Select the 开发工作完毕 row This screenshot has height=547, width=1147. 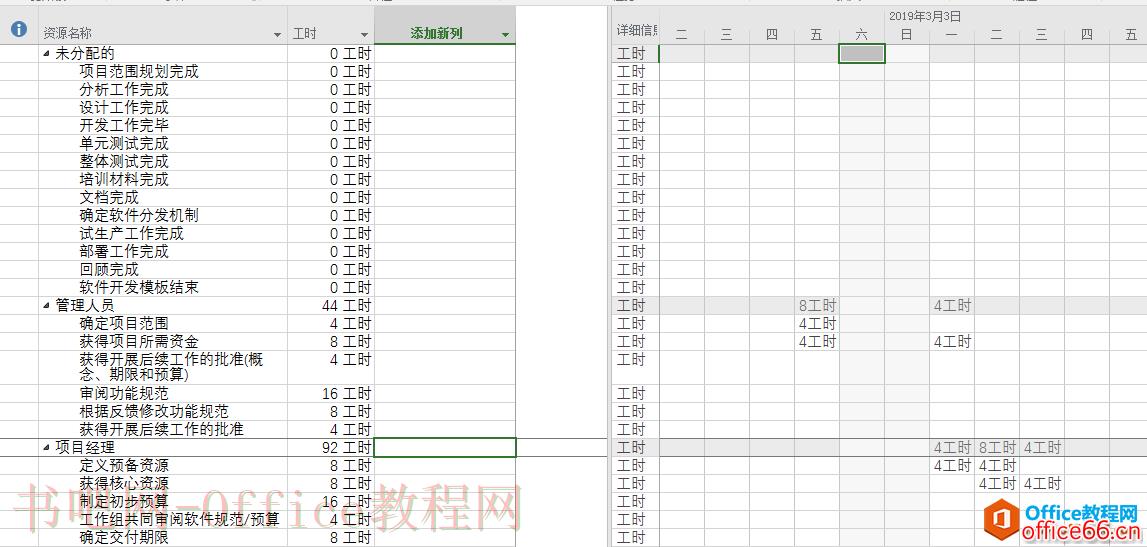[x=124, y=126]
